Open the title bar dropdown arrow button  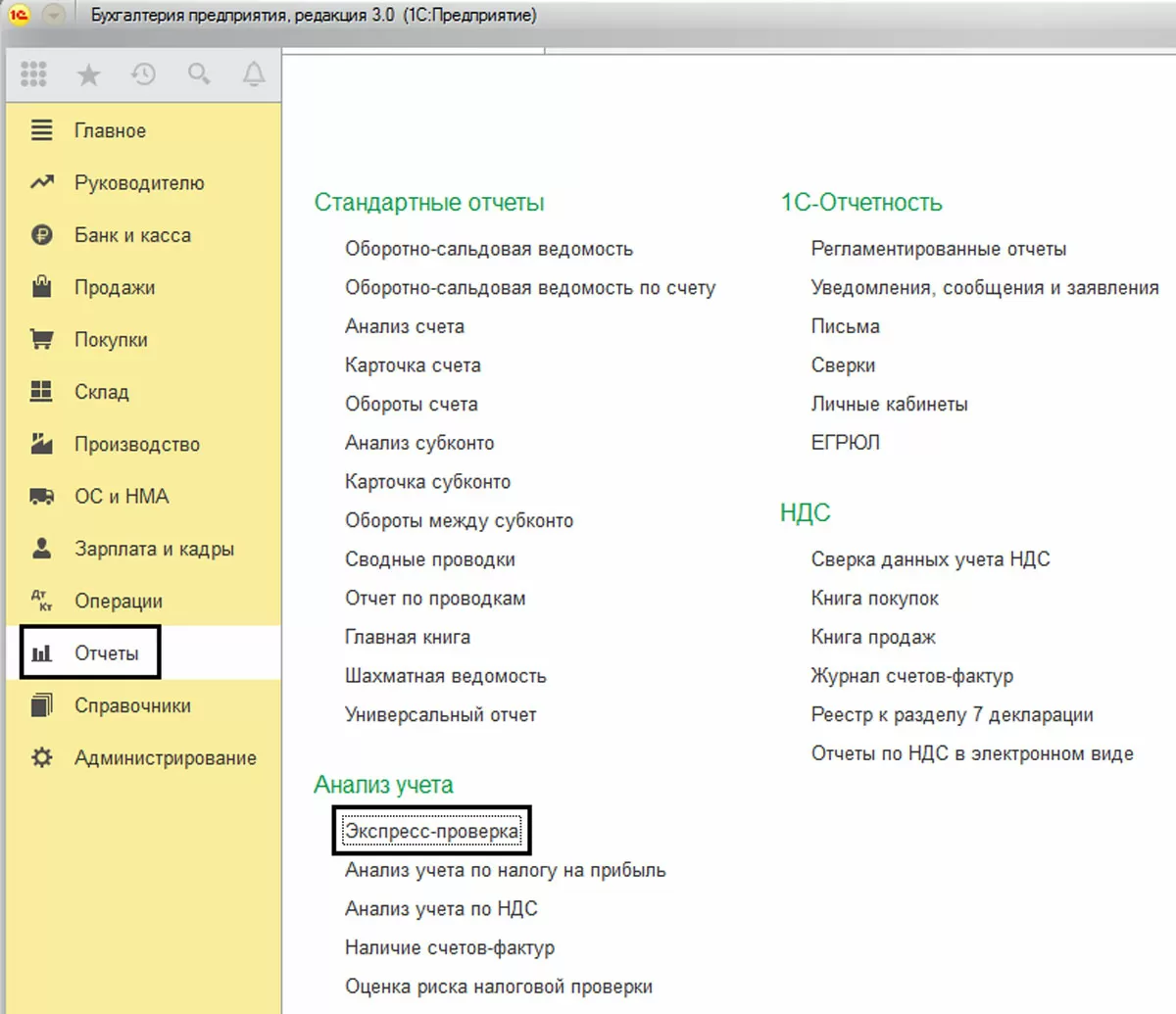[54, 15]
